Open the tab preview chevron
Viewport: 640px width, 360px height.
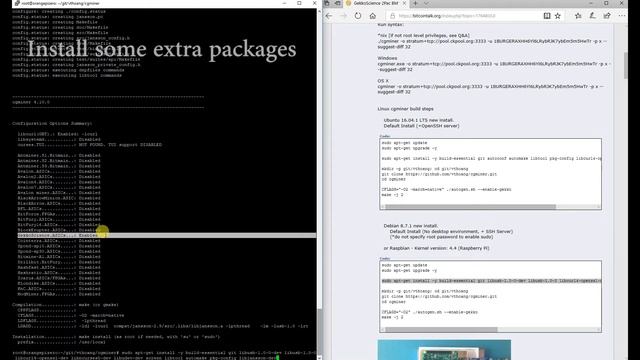click(426, 3)
